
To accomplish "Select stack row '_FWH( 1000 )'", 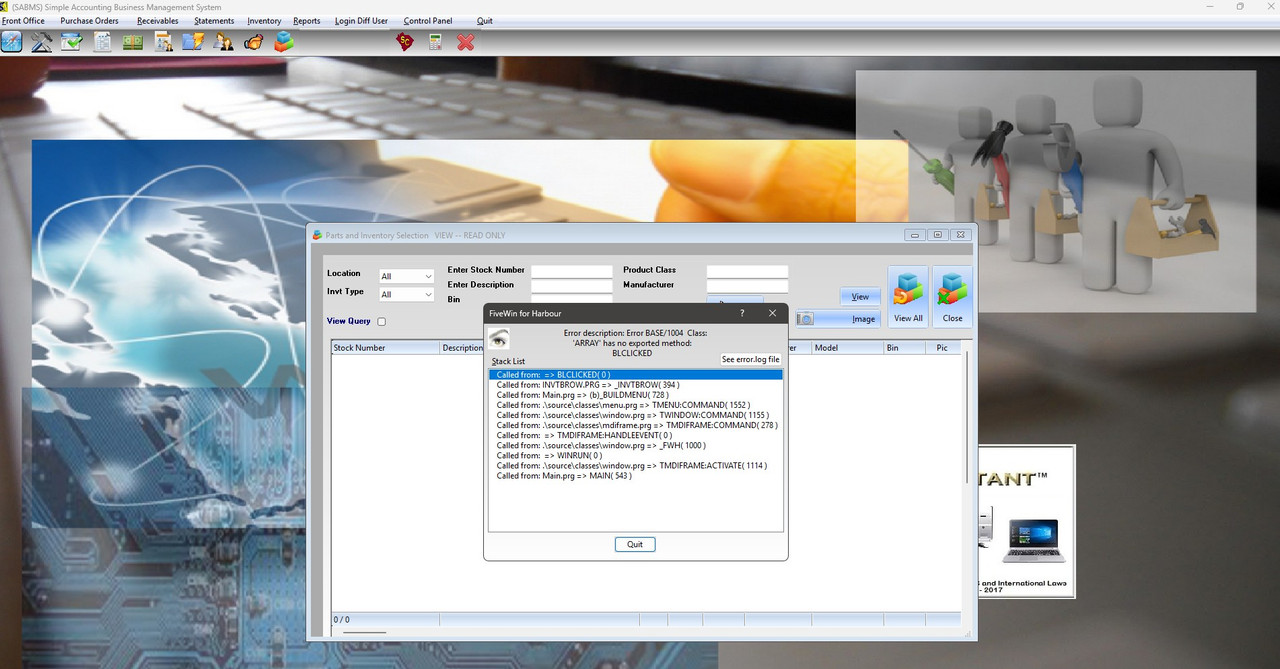I will 636,445.
